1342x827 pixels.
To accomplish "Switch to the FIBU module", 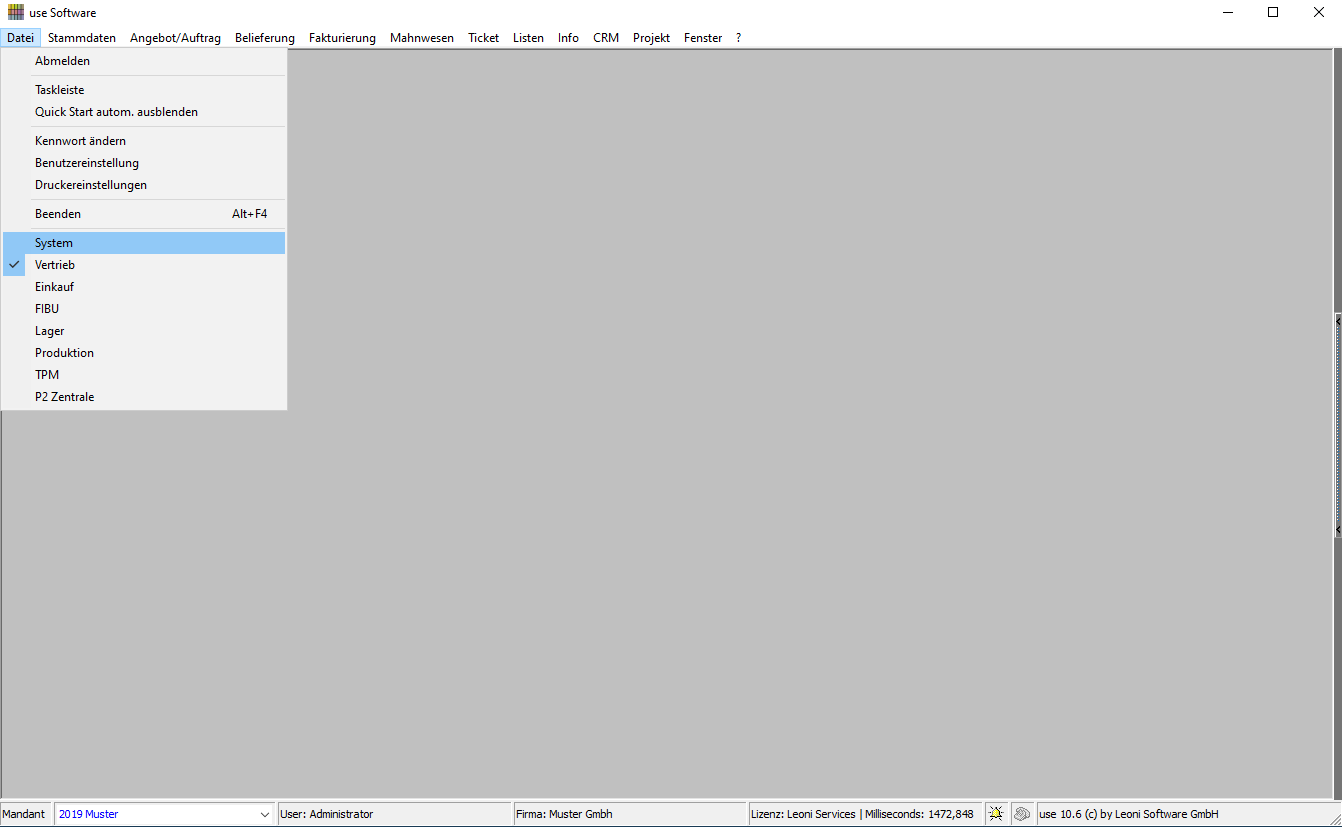I will pos(144,309).
